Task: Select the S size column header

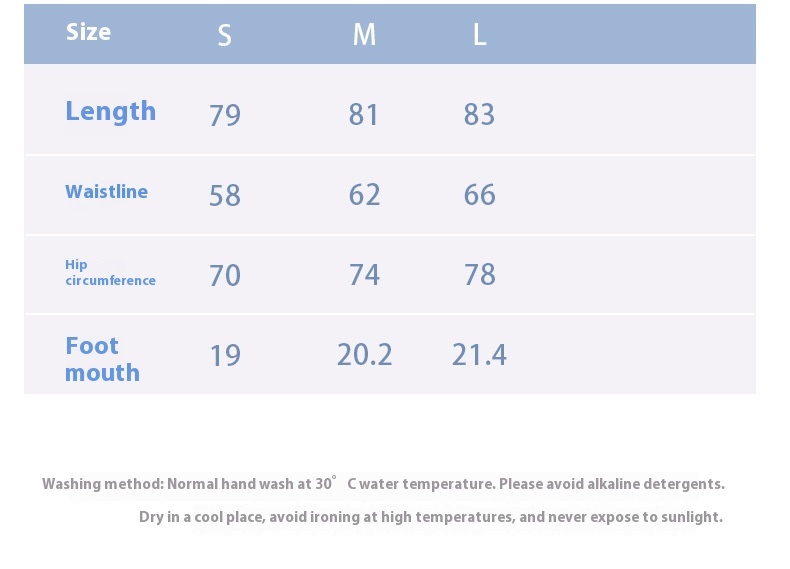Action: coord(224,35)
